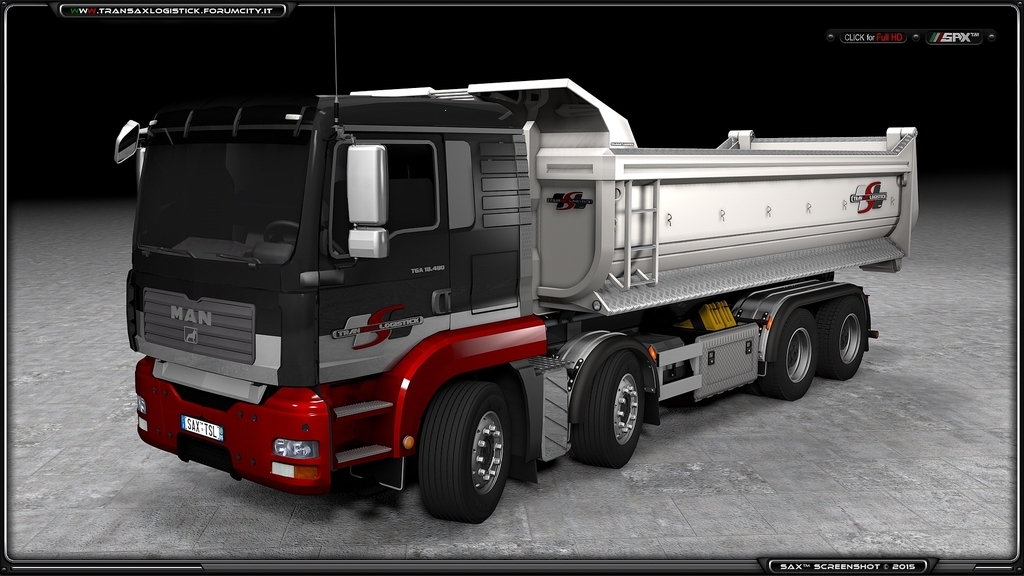Image resolution: width=1024 pixels, height=576 pixels.
Task: Click the small round rivet left of Full HD button
Action: click(831, 37)
